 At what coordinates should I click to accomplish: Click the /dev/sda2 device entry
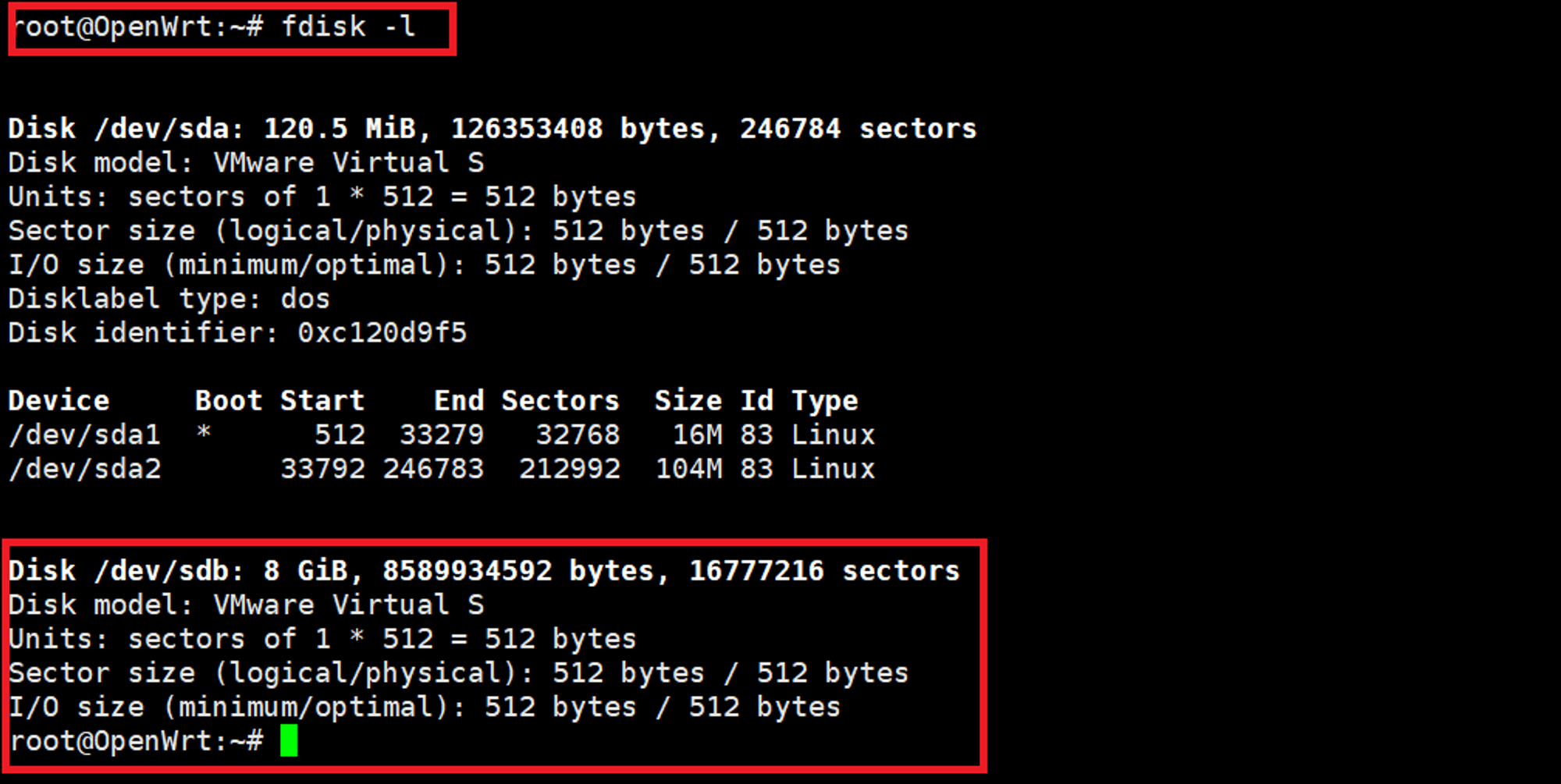(x=84, y=469)
